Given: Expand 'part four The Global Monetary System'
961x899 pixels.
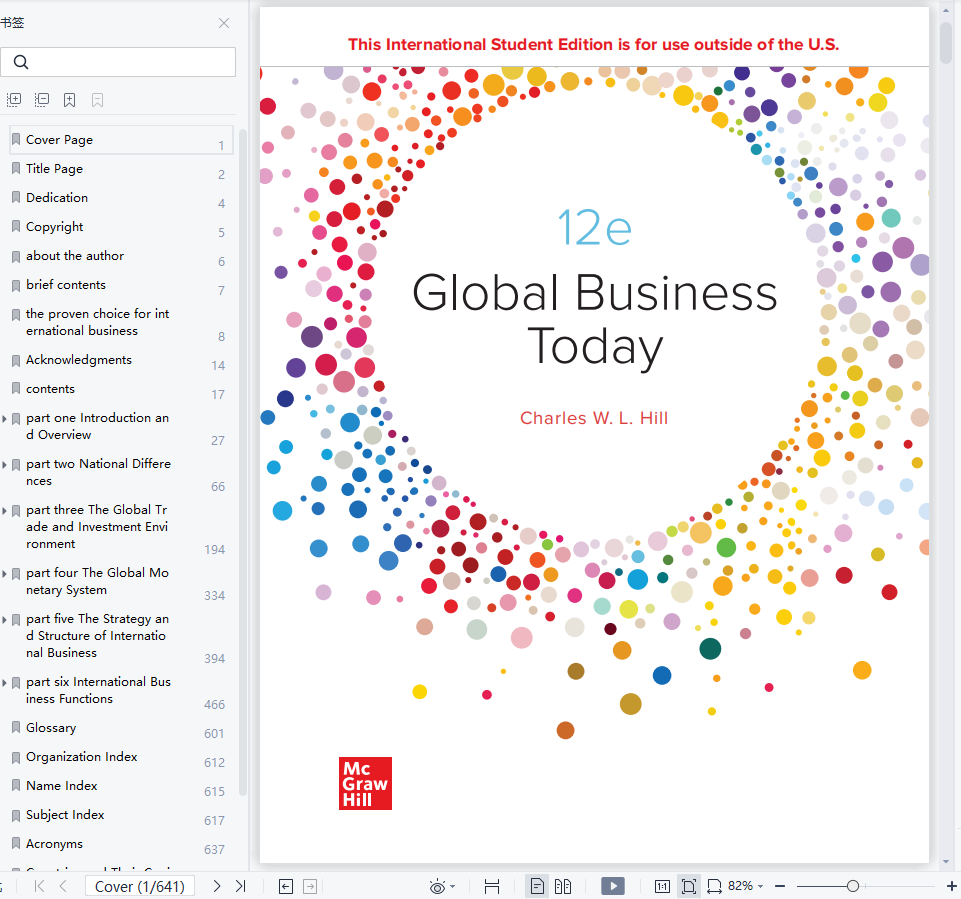Looking at the screenshot, I should (x=4, y=574).
